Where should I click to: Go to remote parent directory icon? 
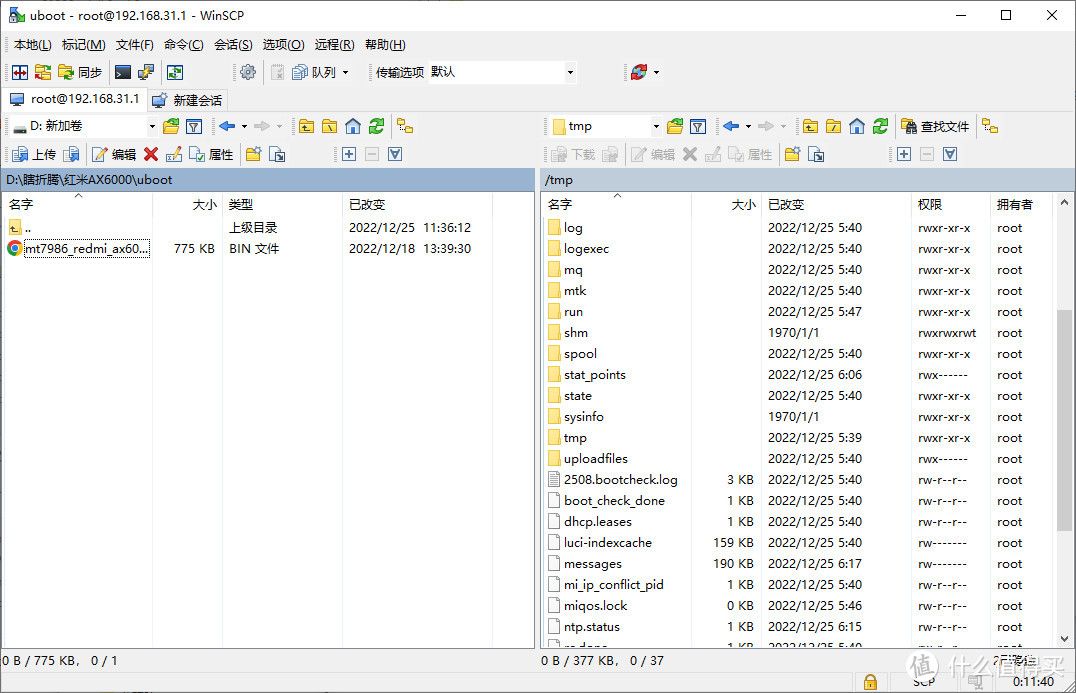pos(810,126)
